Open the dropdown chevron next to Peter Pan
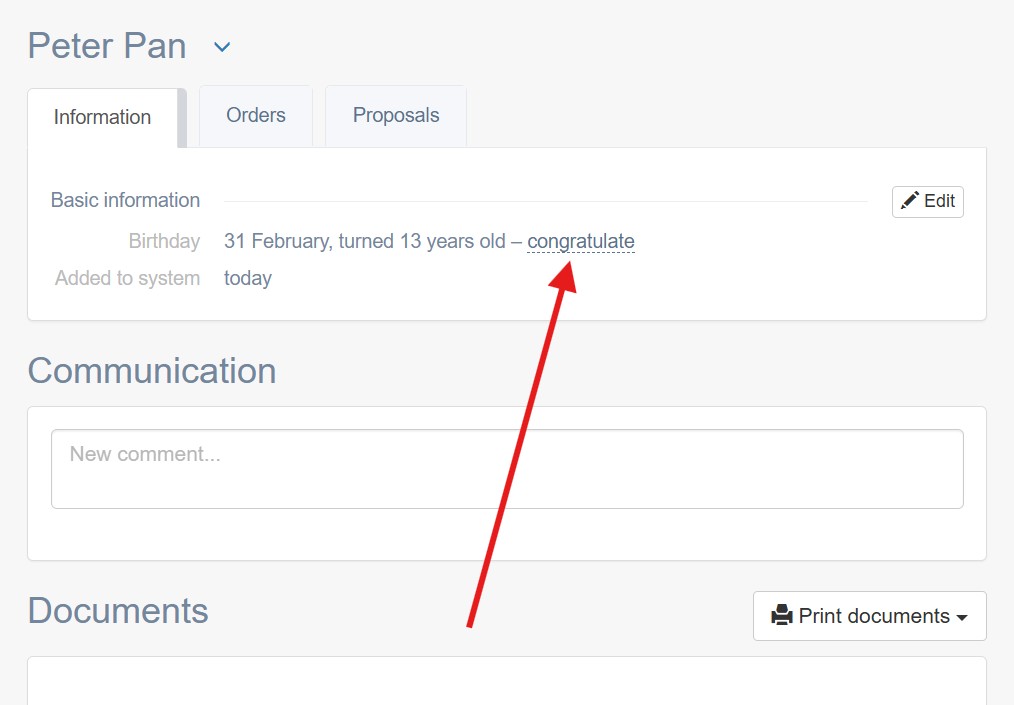The height and width of the screenshot is (705, 1014). [x=222, y=47]
